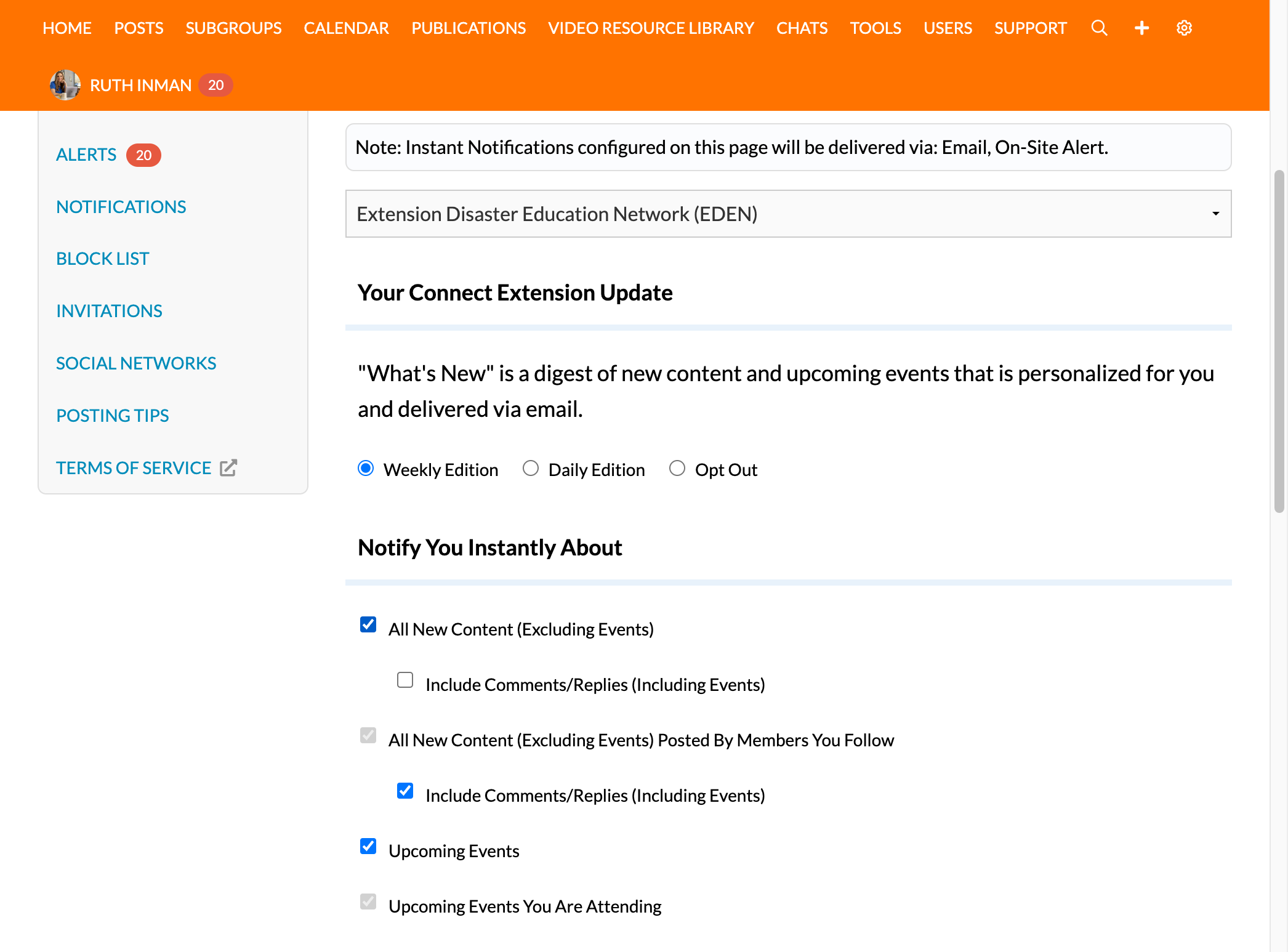Image resolution: width=1288 pixels, height=952 pixels.
Task: Open the USERS menu item
Action: [x=948, y=28]
